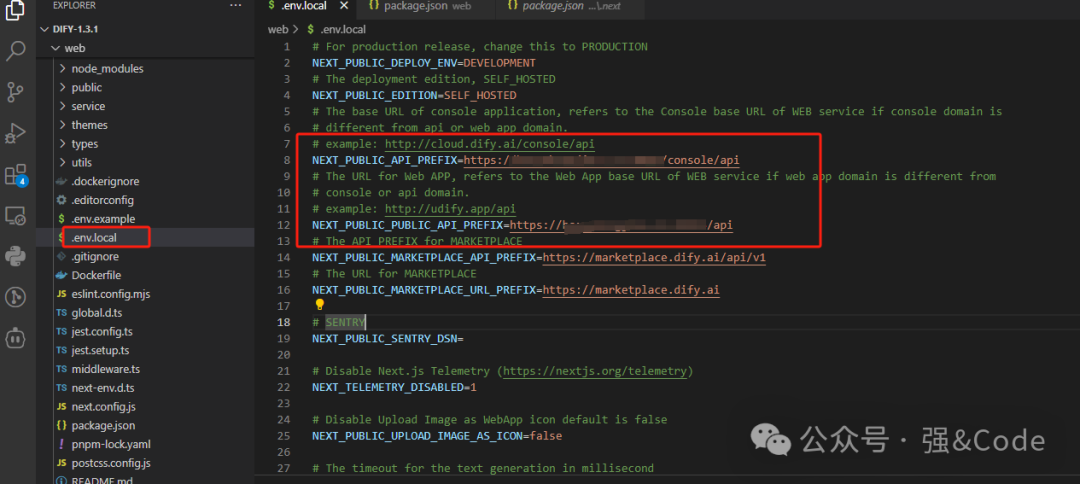Follow the cloud.dify.ai/console/api example link
1080x484 pixels.
[489, 144]
